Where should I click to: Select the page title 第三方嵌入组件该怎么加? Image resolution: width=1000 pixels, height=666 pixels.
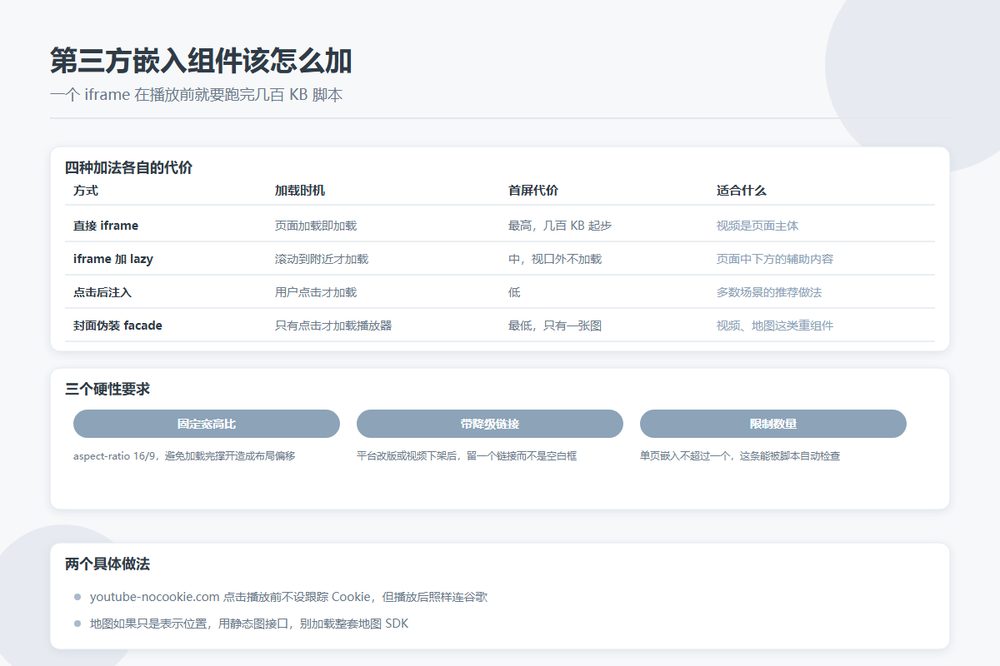(201, 61)
